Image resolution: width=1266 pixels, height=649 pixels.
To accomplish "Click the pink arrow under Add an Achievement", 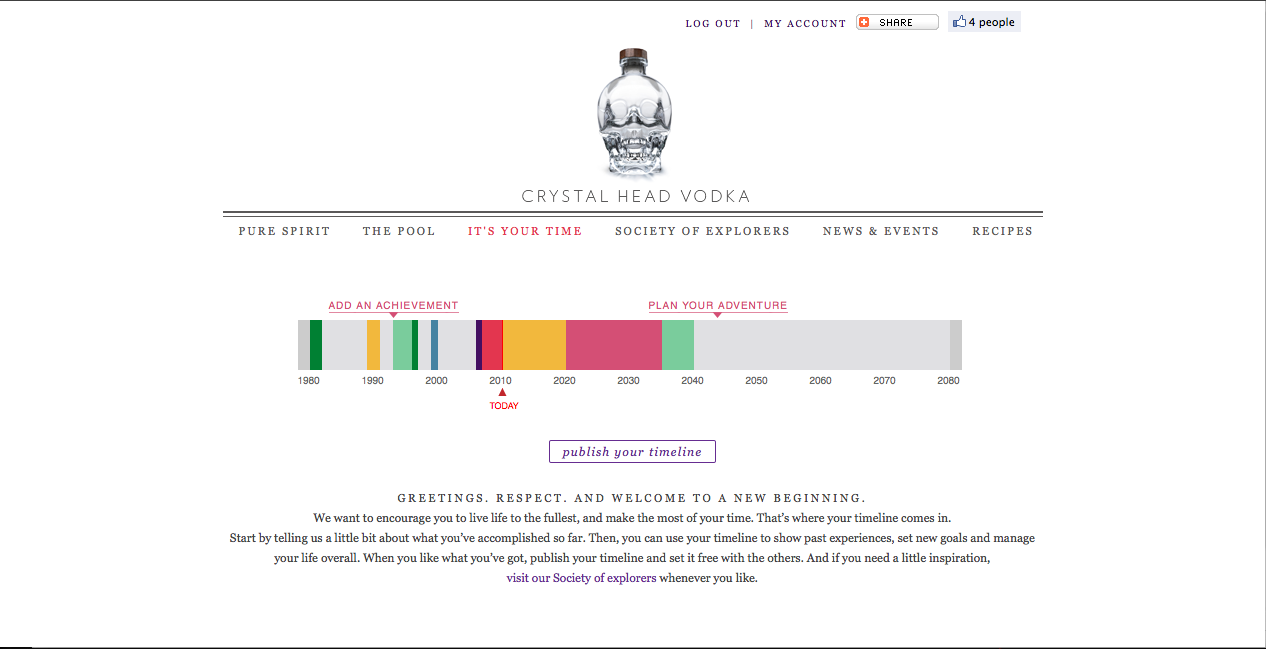I will 393,316.
